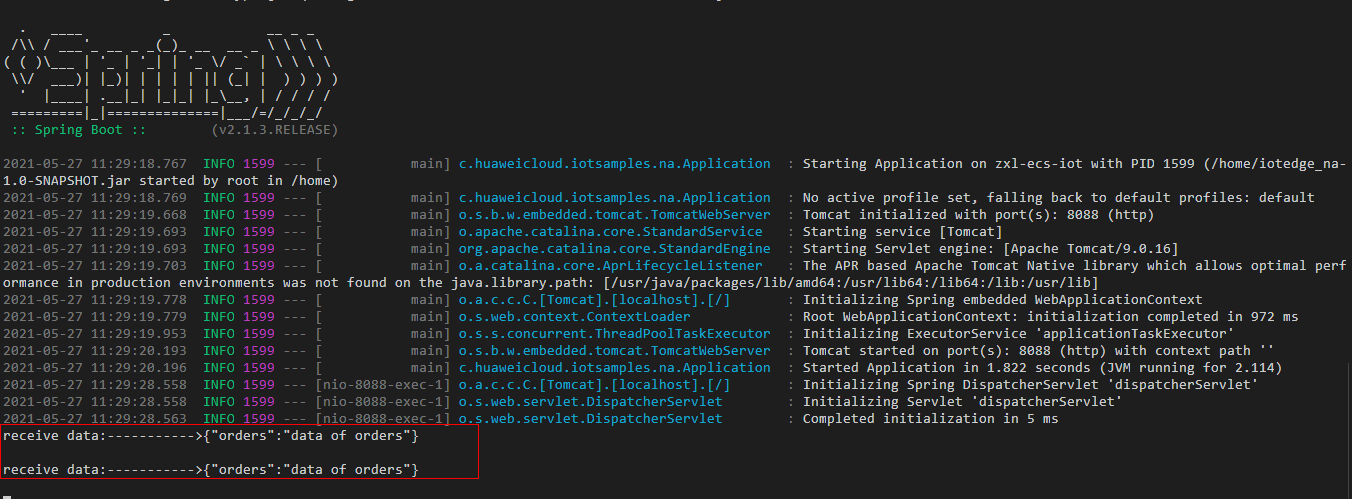Click the o.s.s.concurrent.ThreadPoolTaskExecutor logger name

pyautogui.click(x=614, y=333)
